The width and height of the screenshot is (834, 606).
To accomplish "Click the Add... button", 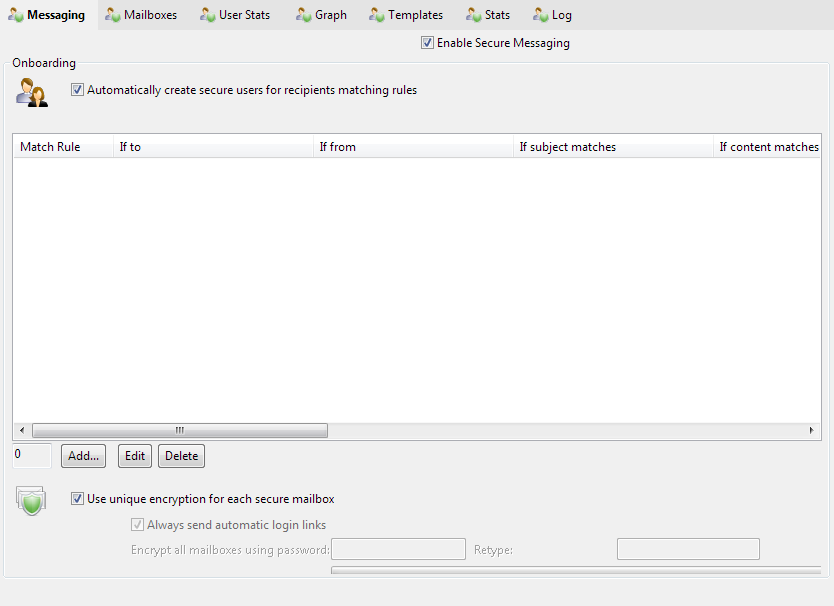I will tap(83, 456).
